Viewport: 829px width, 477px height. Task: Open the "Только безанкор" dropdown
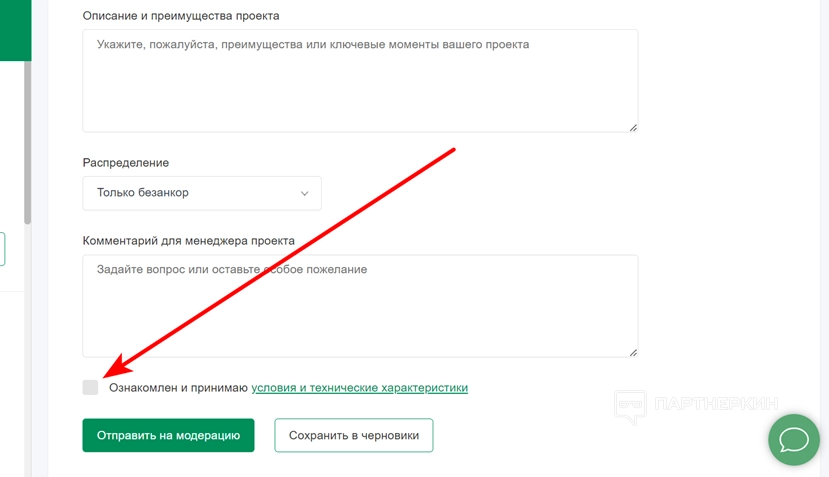tap(202, 193)
